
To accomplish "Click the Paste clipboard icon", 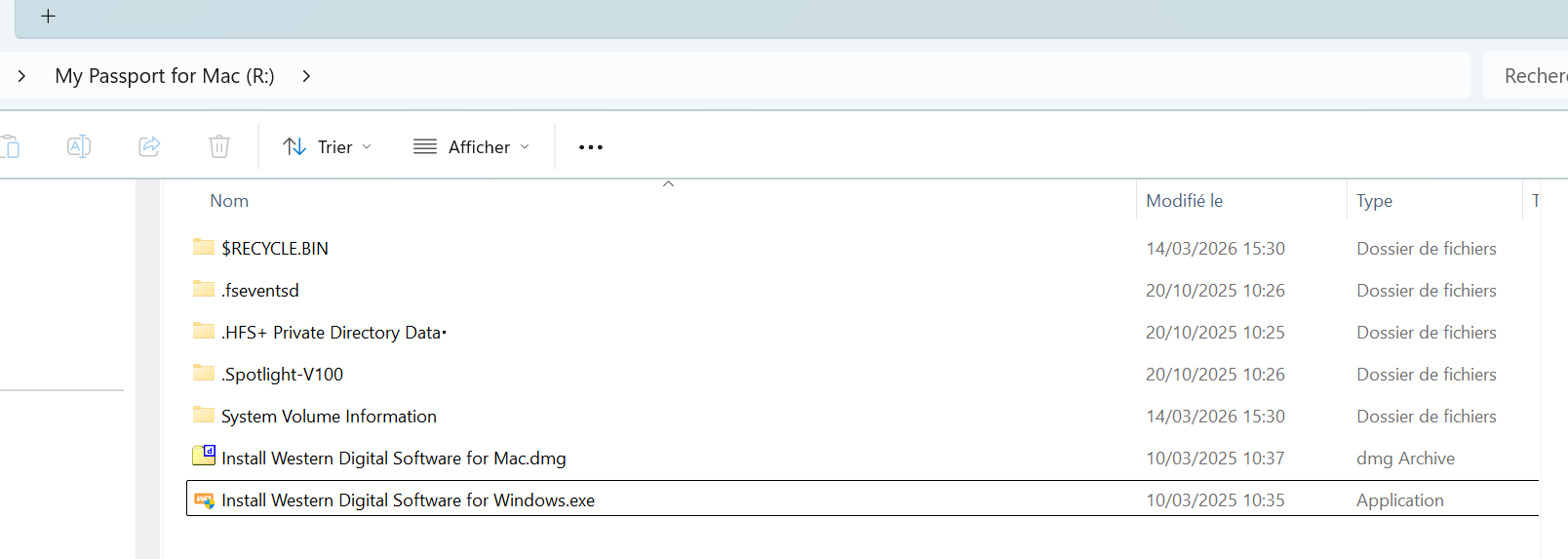I will (x=11, y=147).
